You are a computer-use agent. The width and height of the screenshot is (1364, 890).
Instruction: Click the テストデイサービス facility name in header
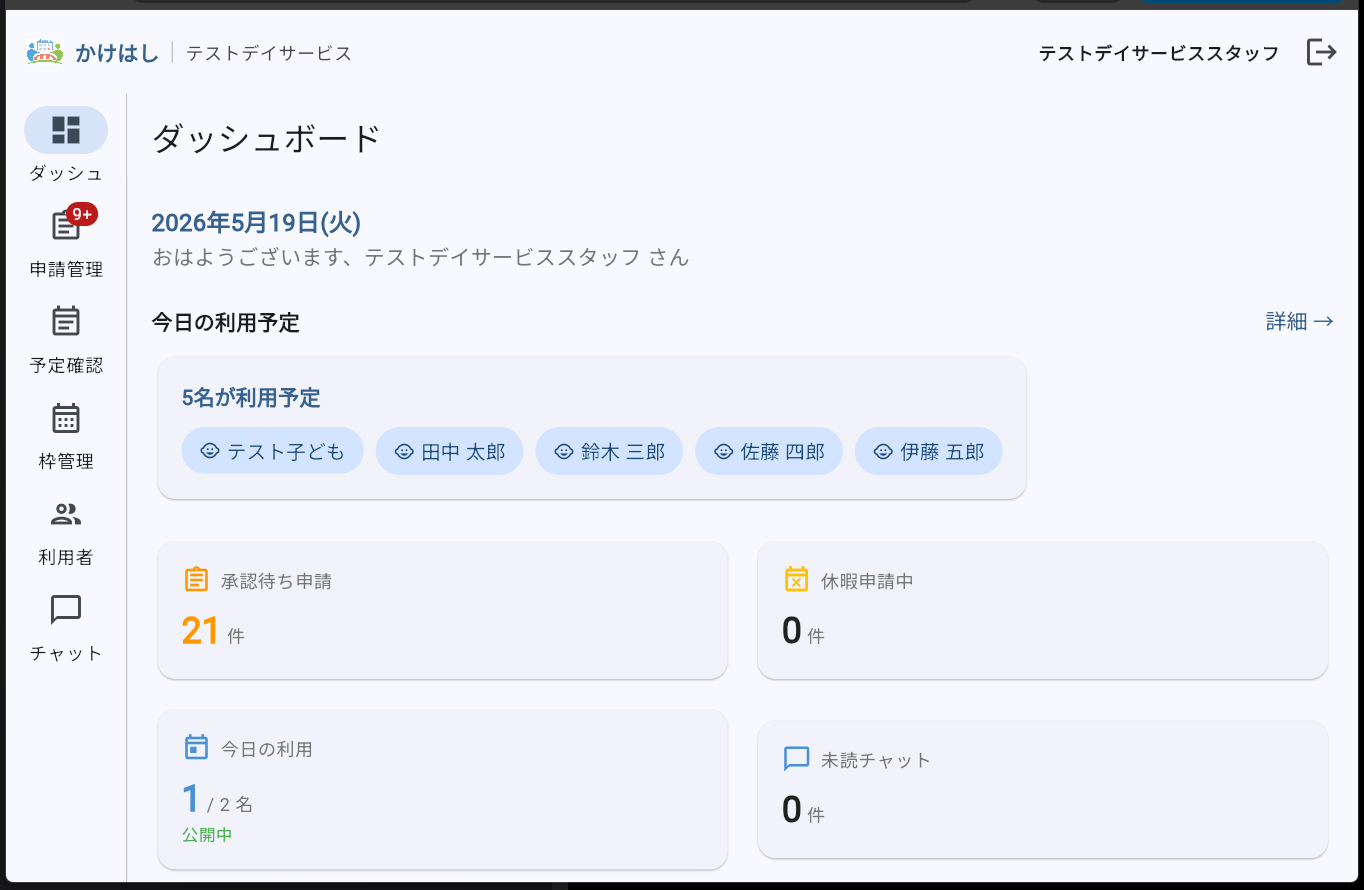269,53
